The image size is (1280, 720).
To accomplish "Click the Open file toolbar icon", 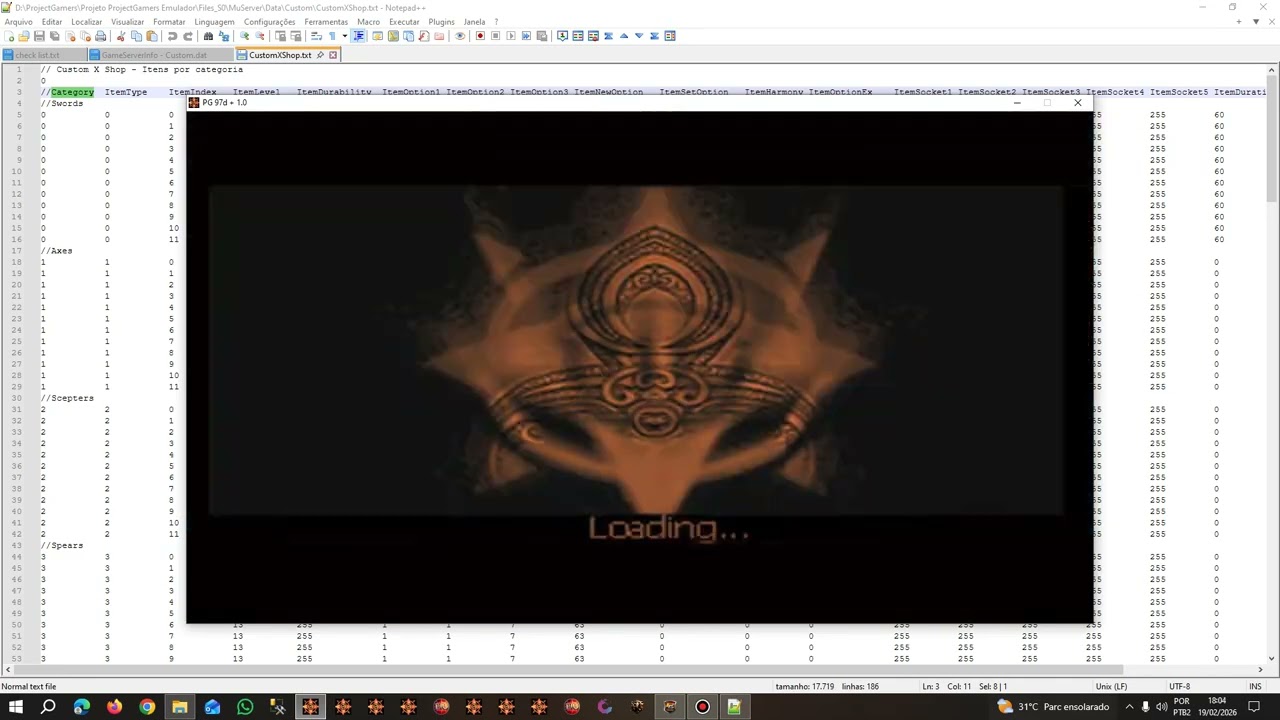I will point(24,36).
